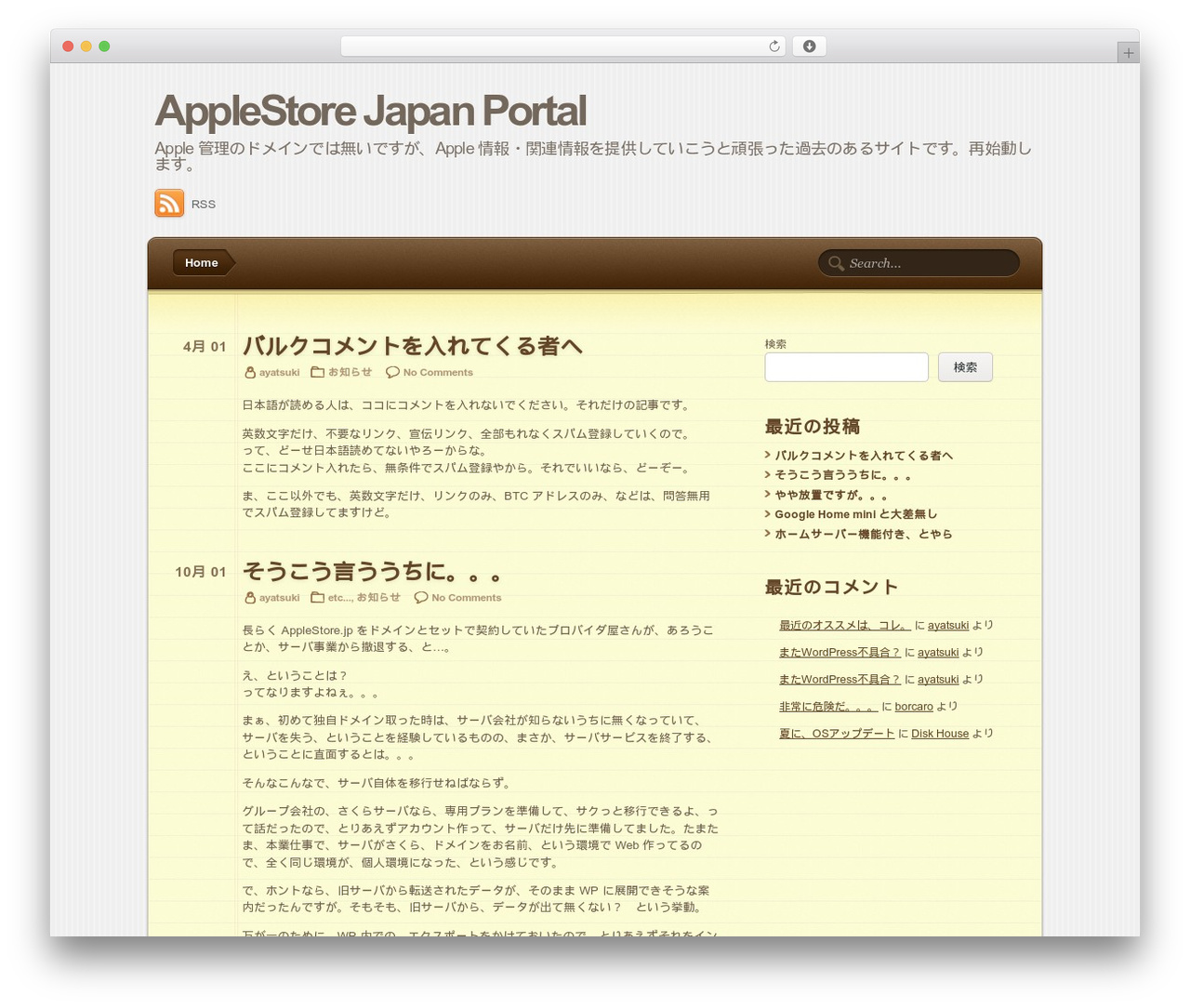Image resolution: width=1190 pixels, height=1008 pixels.
Task: Click No Comments link in first post
Action: click(x=438, y=373)
